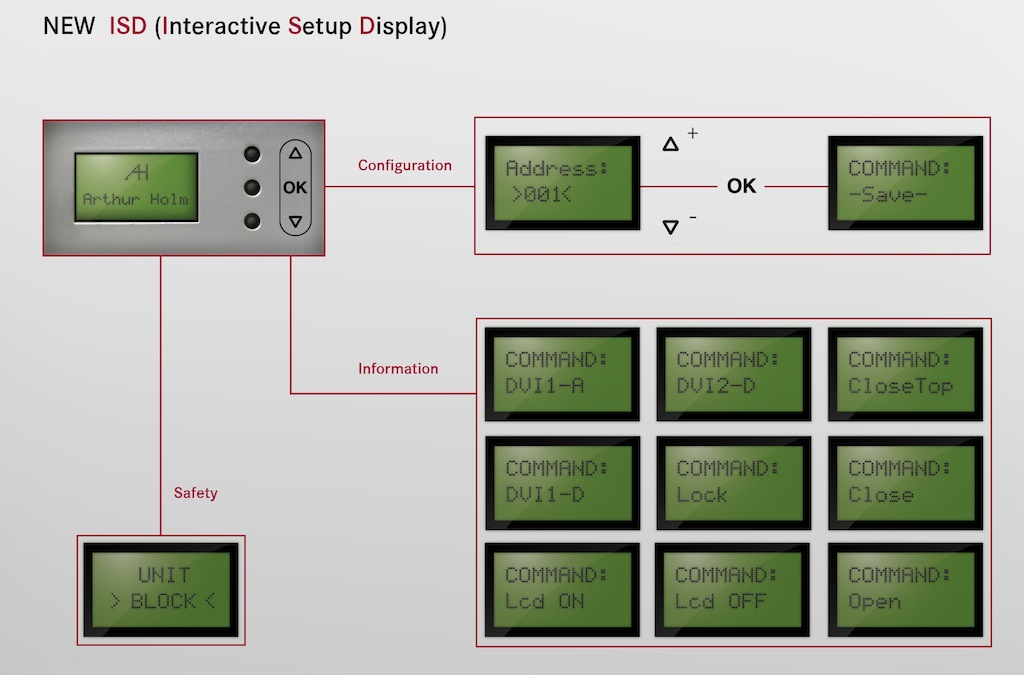The height and width of the screenshot is (675, 1024).
Task: Click the COMMAND CloseTop display
Action: (x=905, y=373)
